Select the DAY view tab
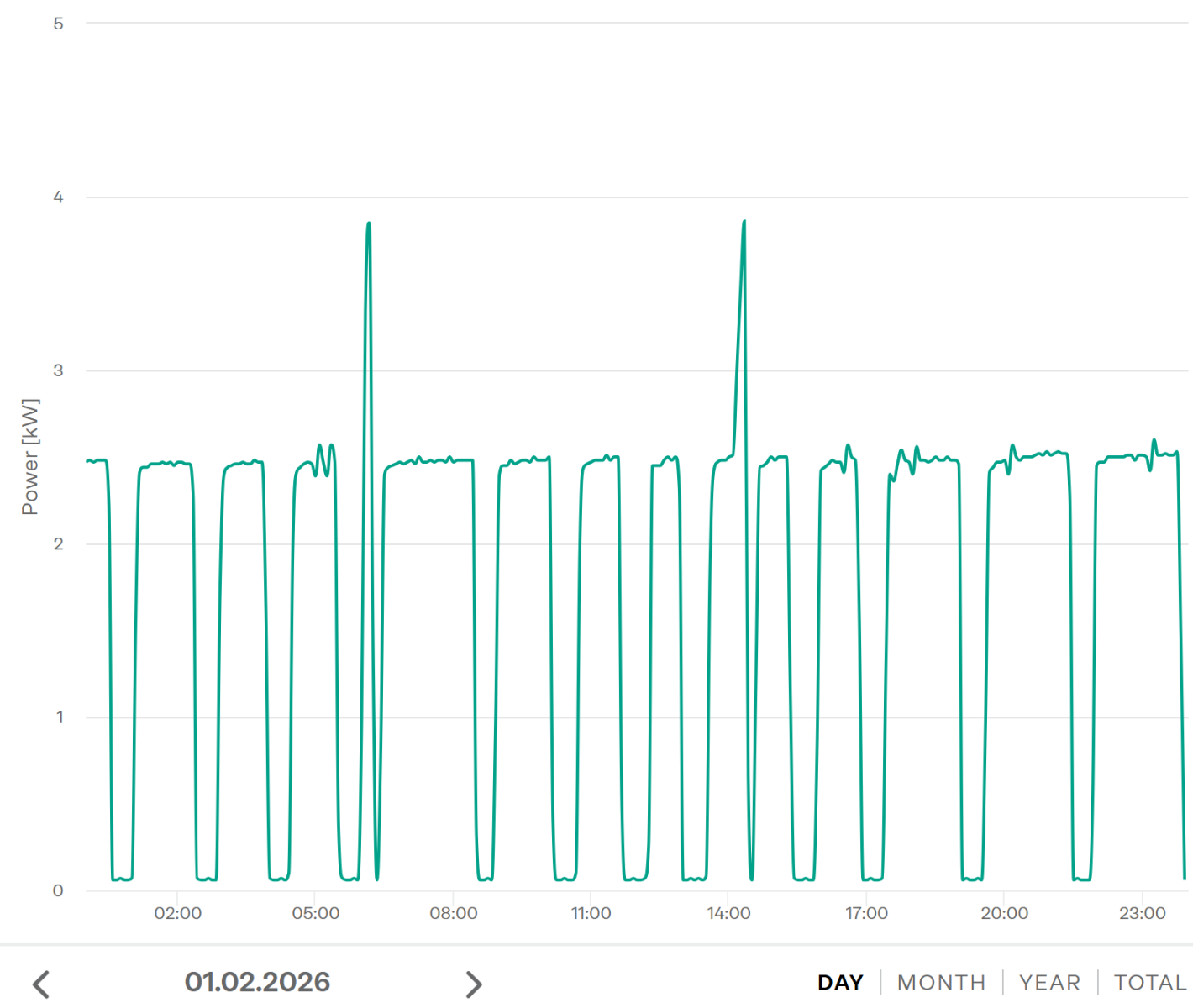This screenshot has height=1008, width=1193. pyautogui.click(x=840, y=982)
